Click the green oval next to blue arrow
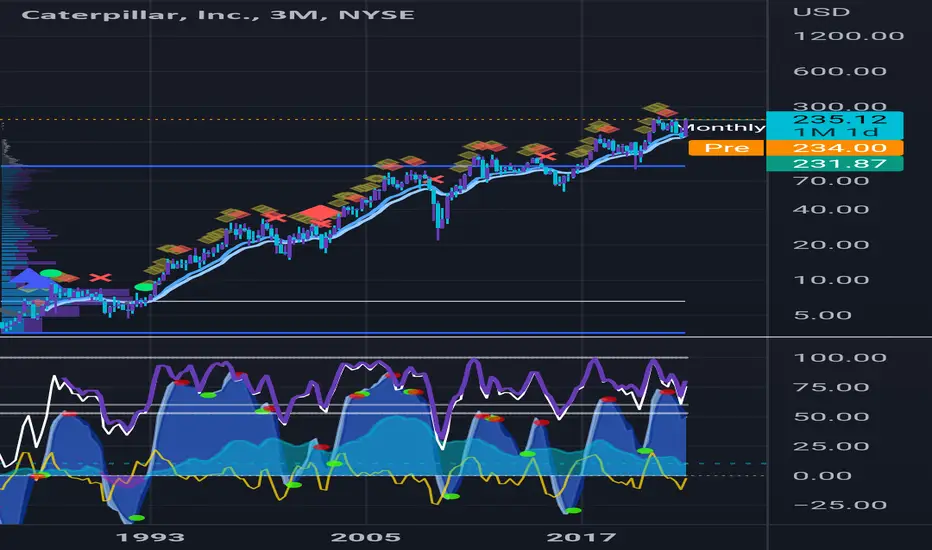The image size is (932, 550). pyautogui.click(x=51, y=274)
